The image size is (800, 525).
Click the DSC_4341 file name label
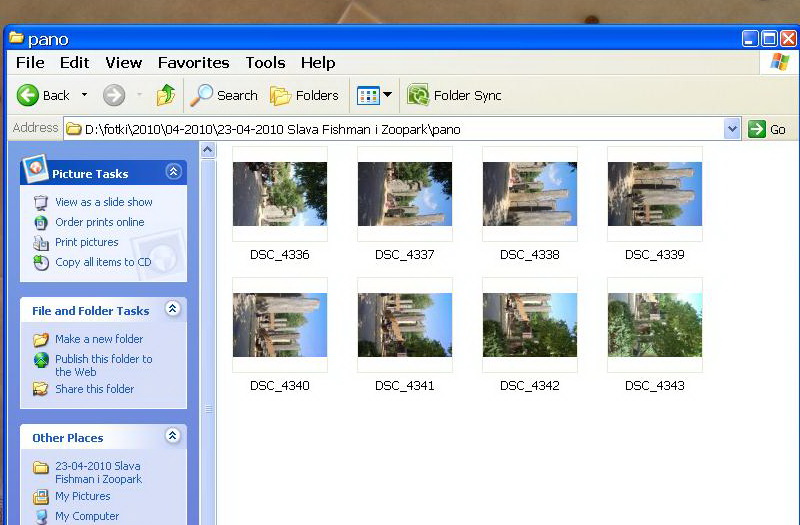coord(405,386)
